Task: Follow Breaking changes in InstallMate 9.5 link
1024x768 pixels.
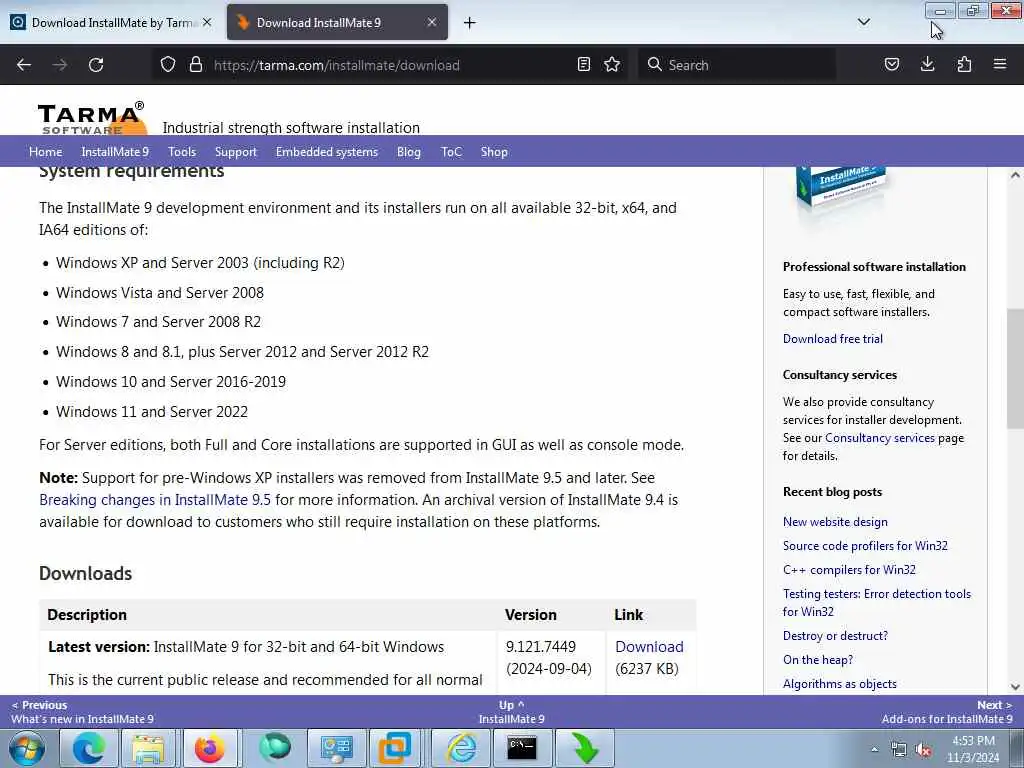Action: [155, 500]
